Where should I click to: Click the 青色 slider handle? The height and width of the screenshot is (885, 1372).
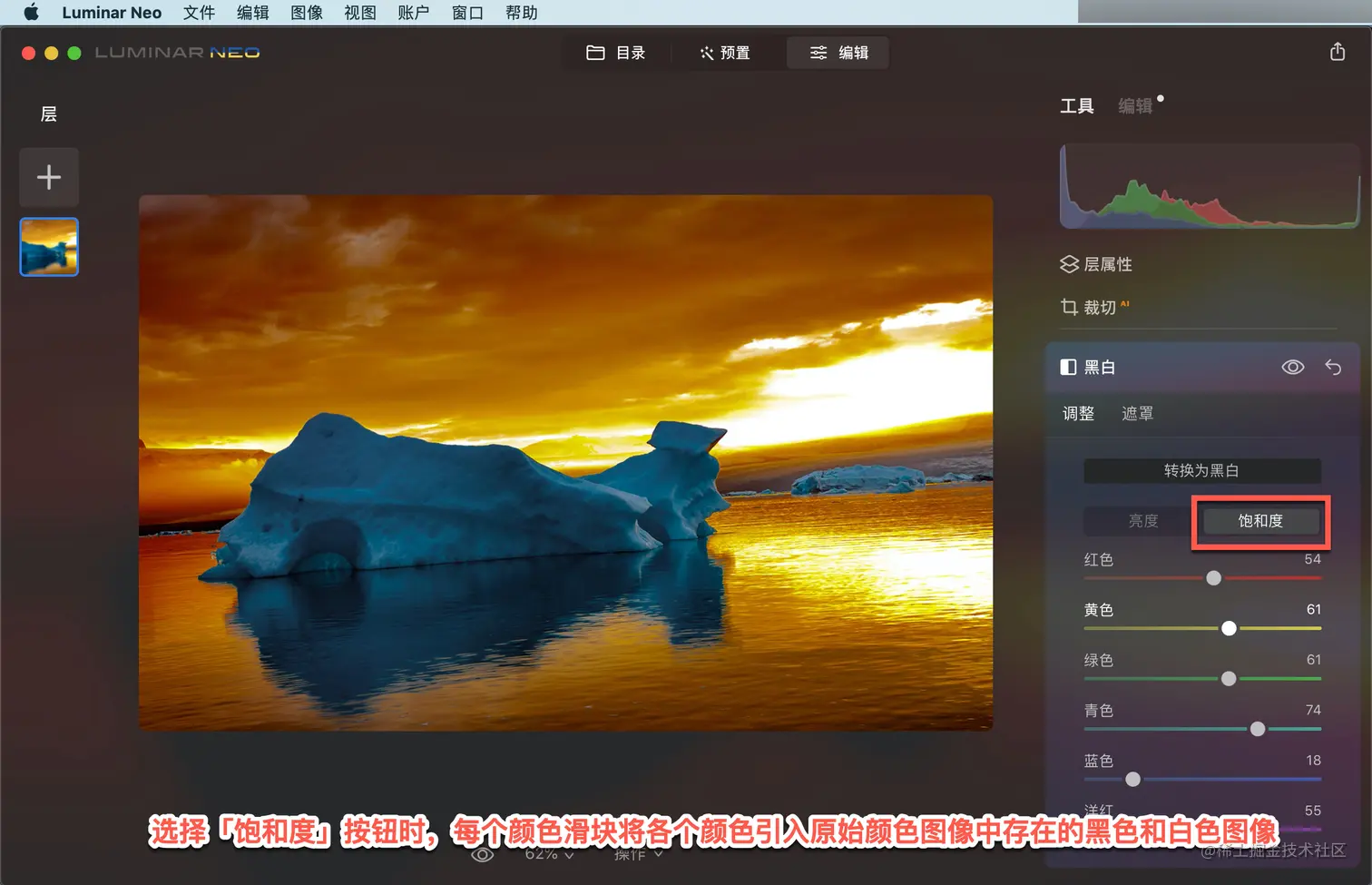[1258, 729]
